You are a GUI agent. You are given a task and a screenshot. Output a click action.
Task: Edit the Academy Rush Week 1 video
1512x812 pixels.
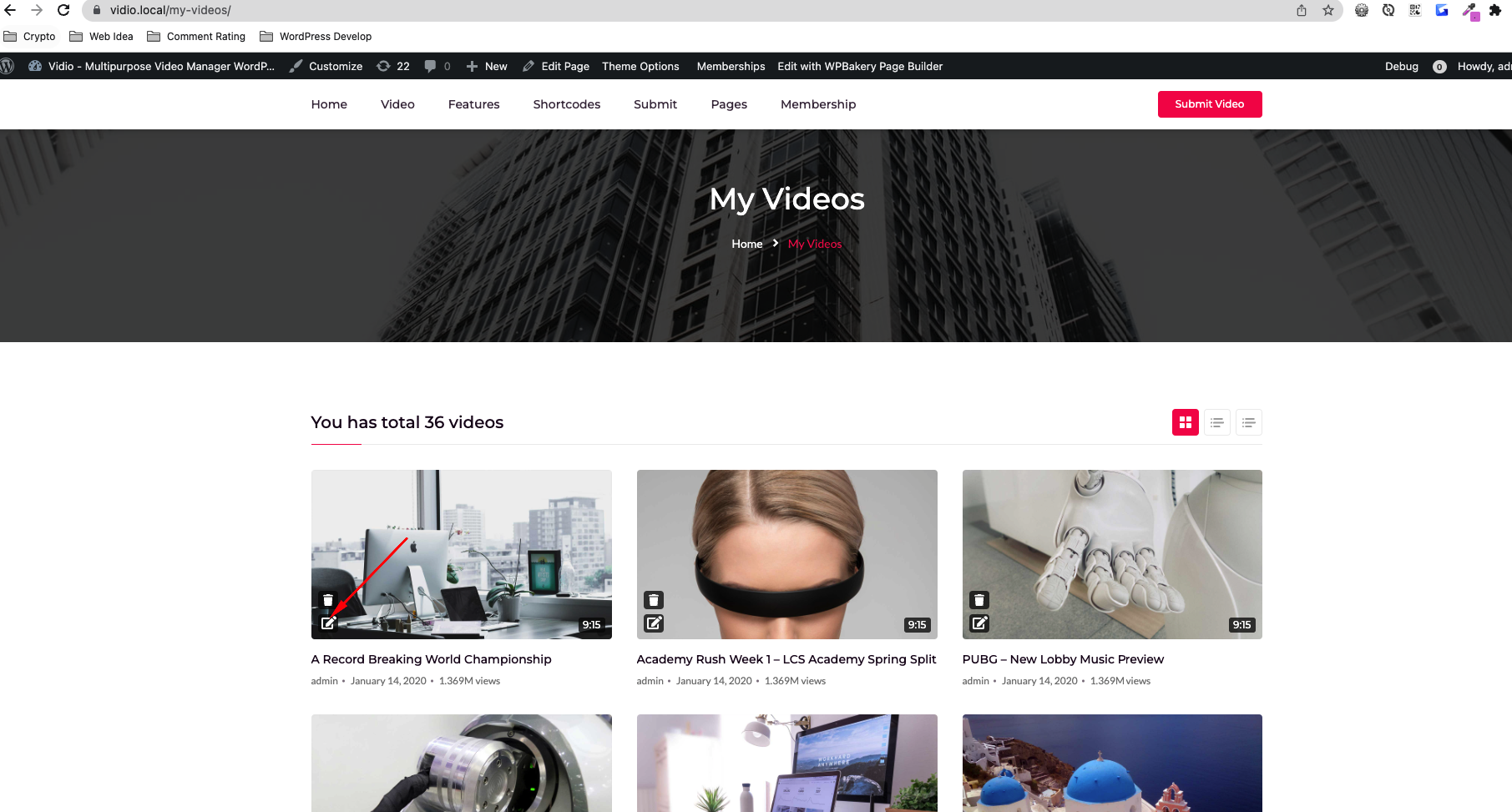pyautogui.click(x=654, y=623)
